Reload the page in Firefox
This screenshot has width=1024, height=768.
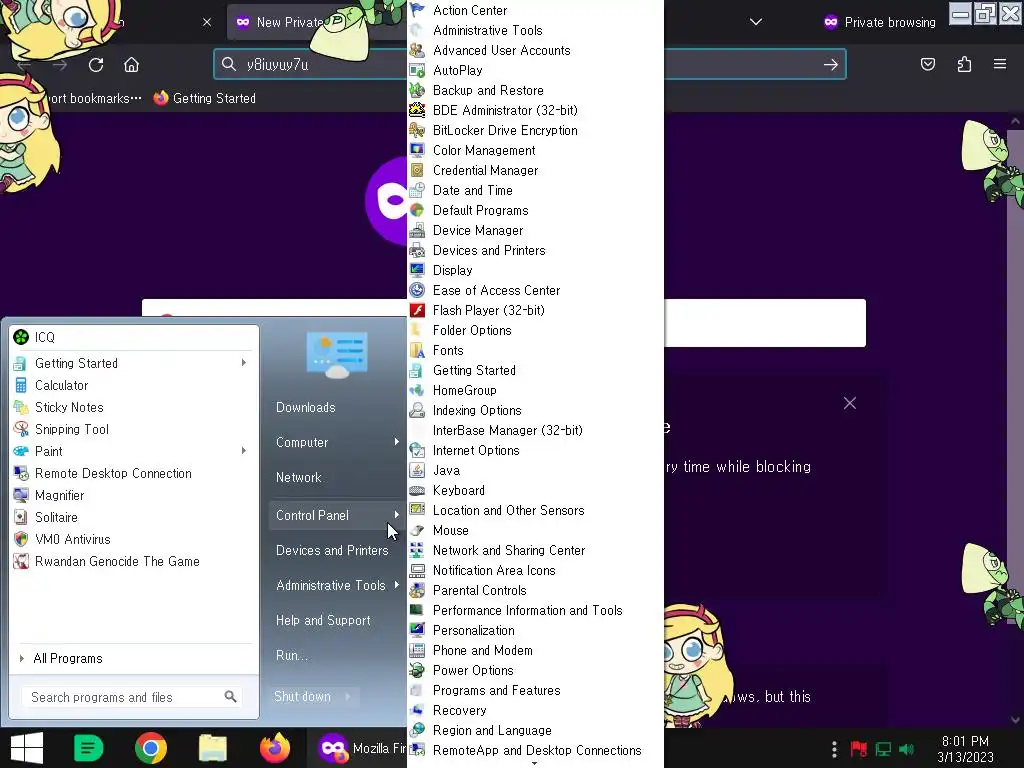96,65
